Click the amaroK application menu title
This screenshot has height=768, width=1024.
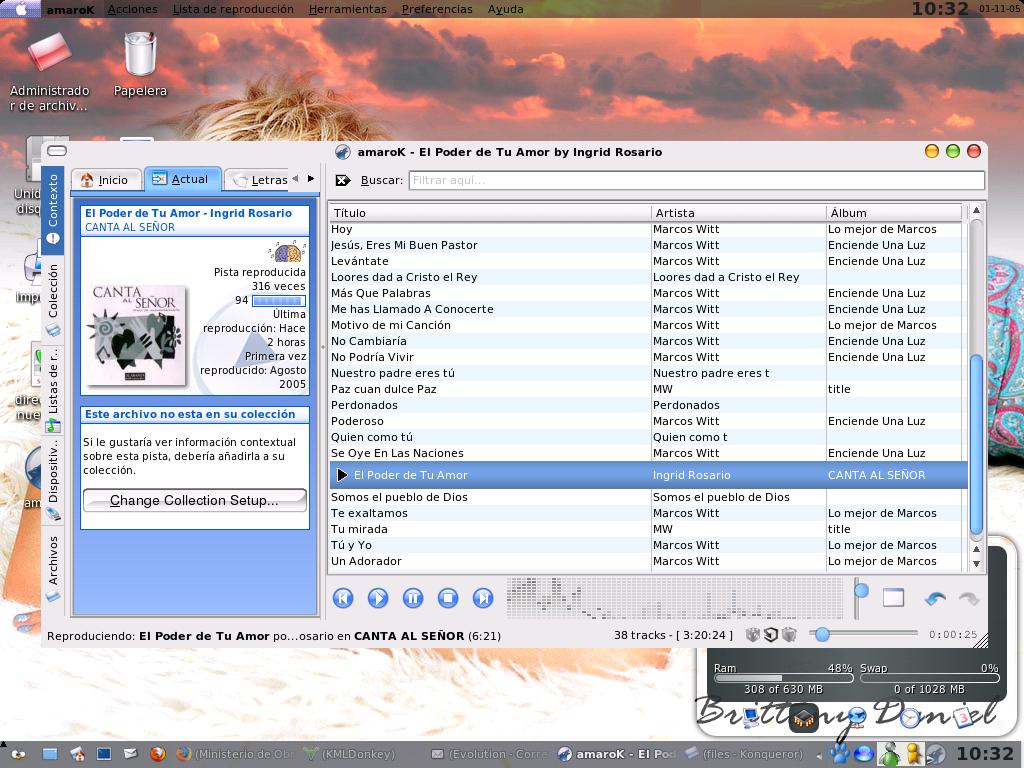pos(71,9)
